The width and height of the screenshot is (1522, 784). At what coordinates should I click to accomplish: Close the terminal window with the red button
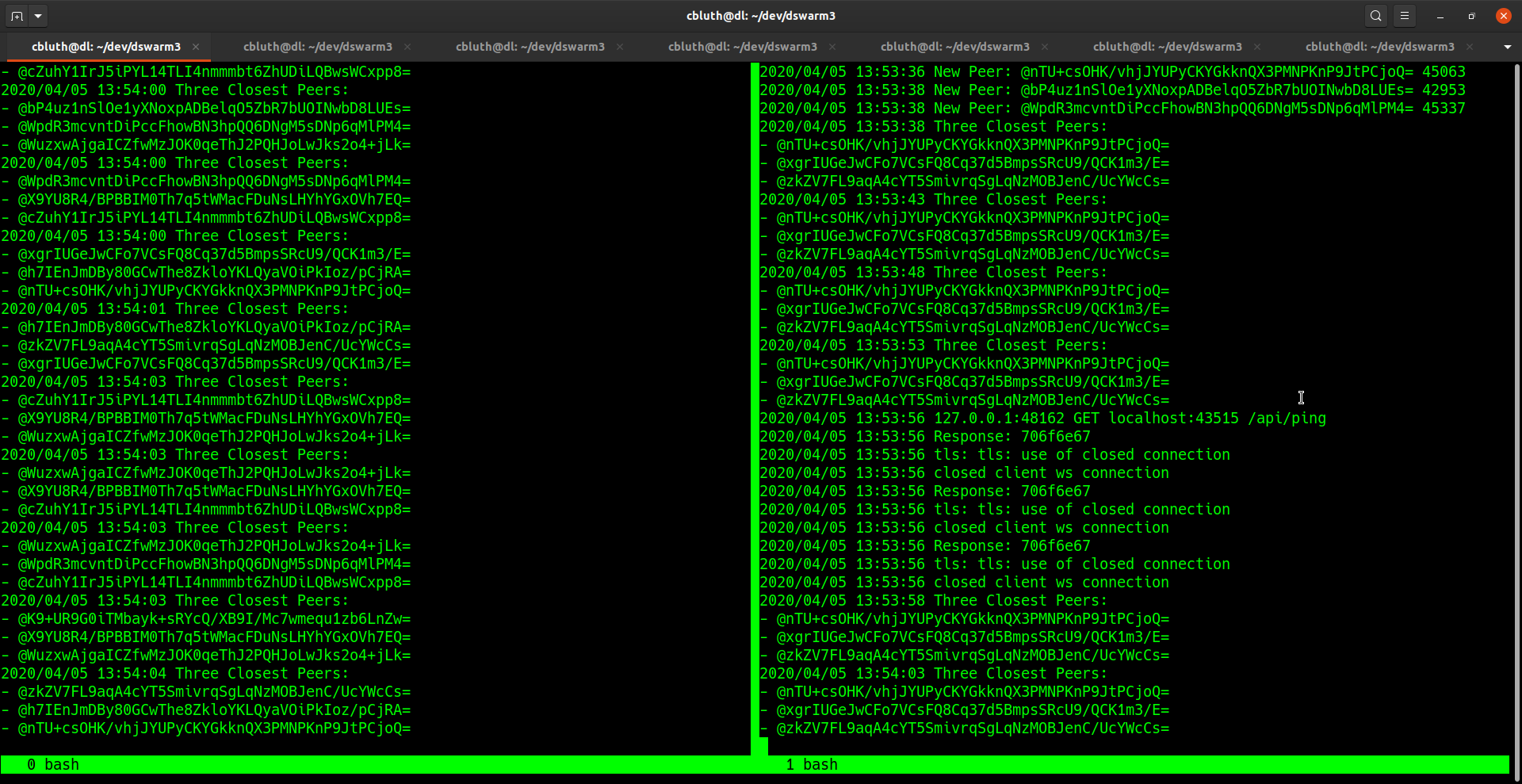(1503, 16)
